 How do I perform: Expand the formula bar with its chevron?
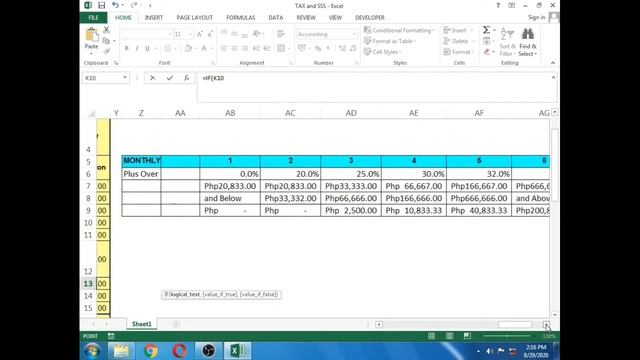point(553,77)
